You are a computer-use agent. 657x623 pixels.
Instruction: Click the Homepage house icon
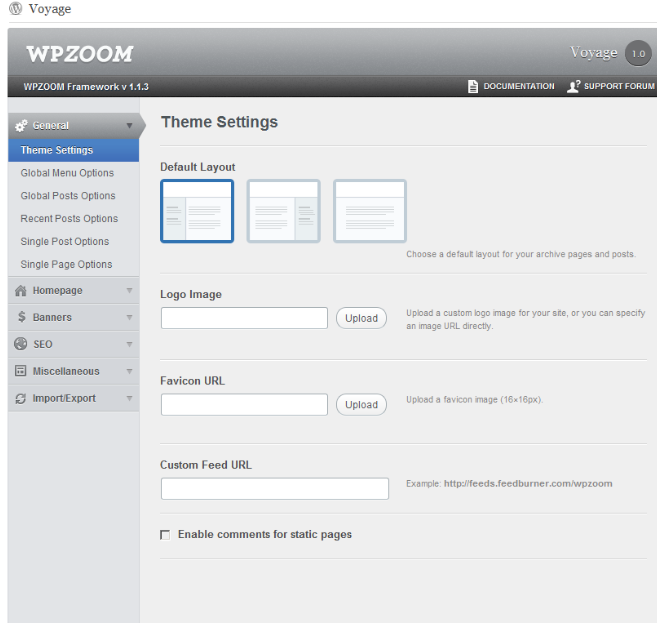[x=21, y=290]
